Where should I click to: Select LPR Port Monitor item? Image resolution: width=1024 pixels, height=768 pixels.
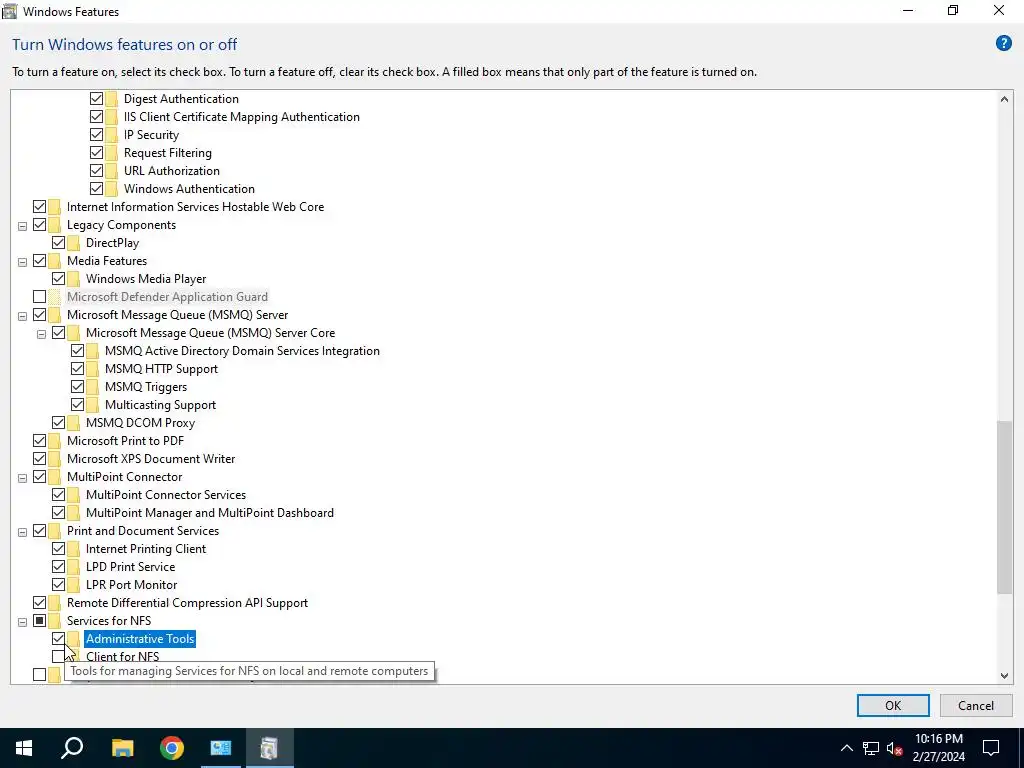pyautogui.click(x=131, y=584)
